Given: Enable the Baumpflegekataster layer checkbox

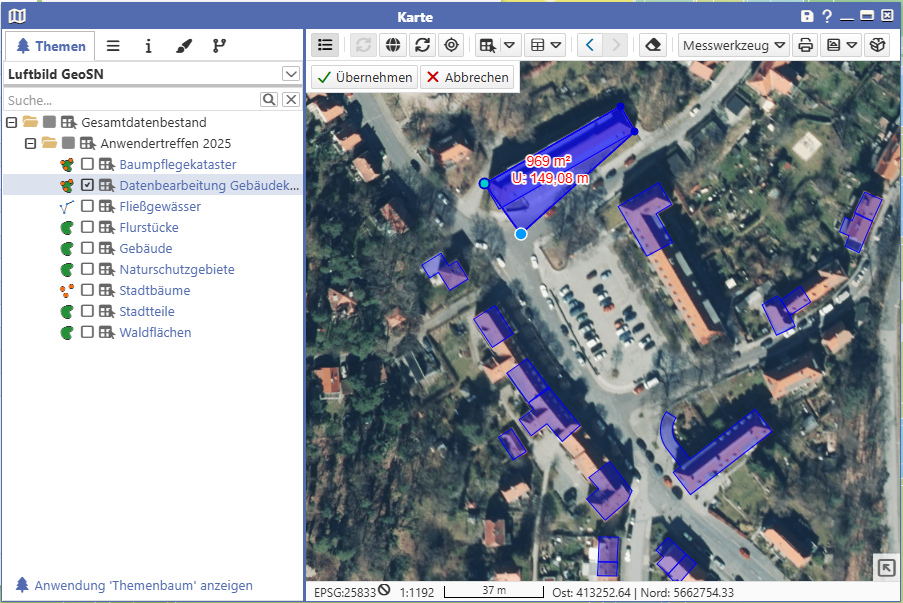Looking at the screenshot, I should point(88,165).
